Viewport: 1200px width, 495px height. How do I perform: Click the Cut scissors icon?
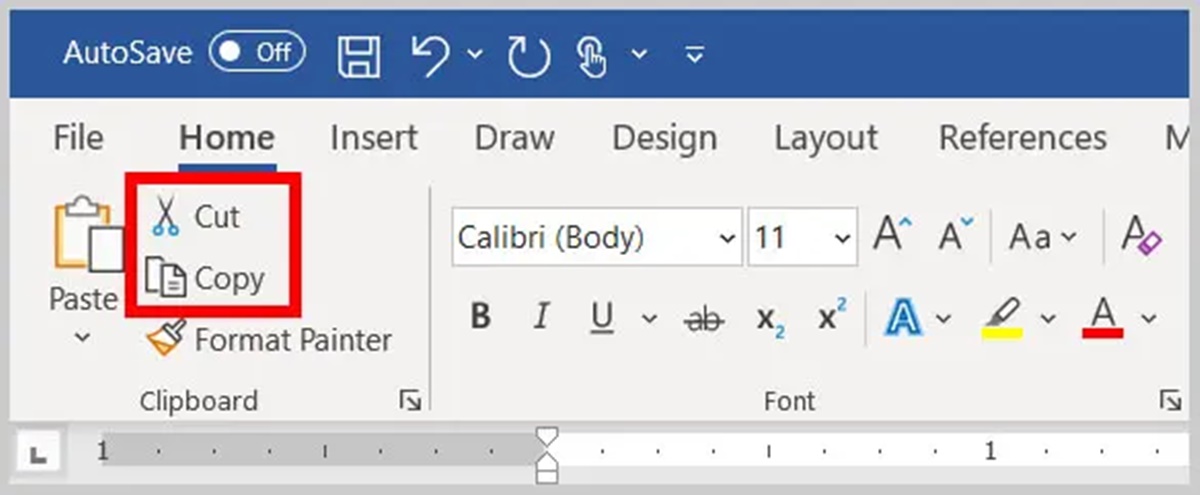pos(165,216)
